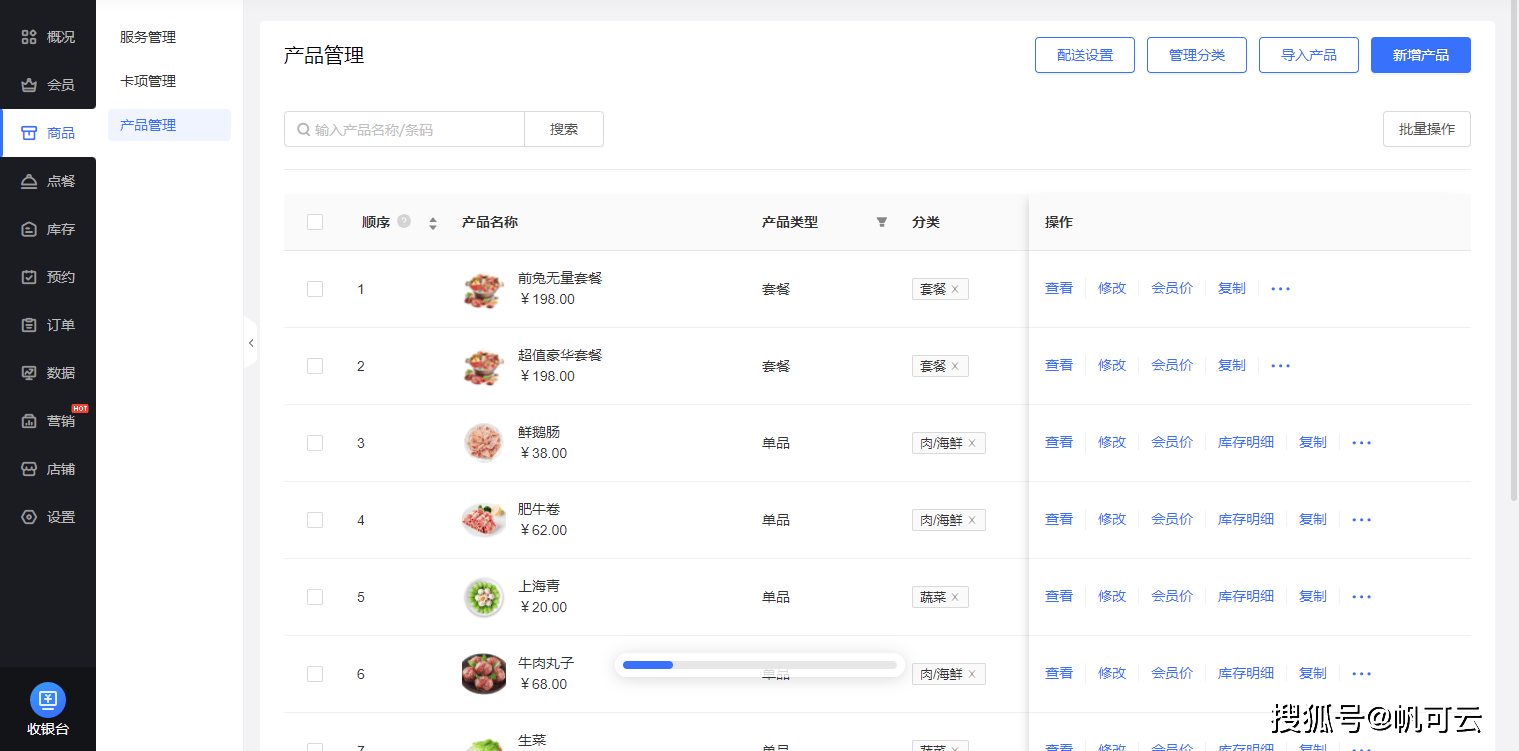Click 复制 for 上海青
This screenshot has width=1519, height=751.
pos(1313,596)
